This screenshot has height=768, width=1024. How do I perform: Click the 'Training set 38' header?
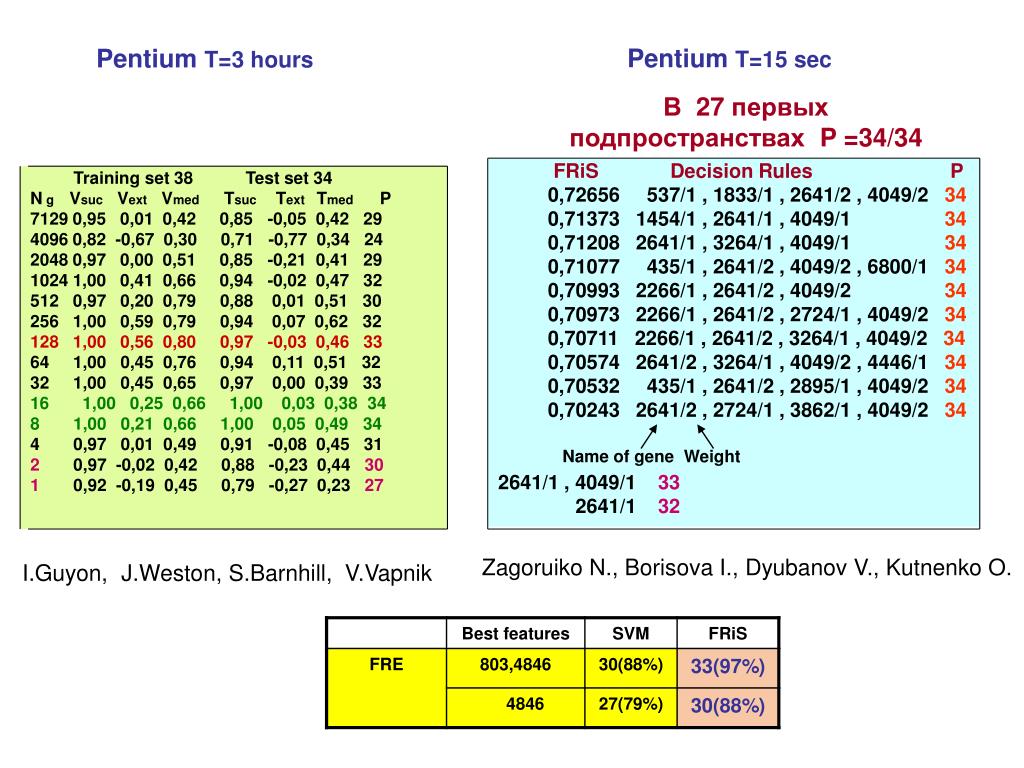(133, 178)
